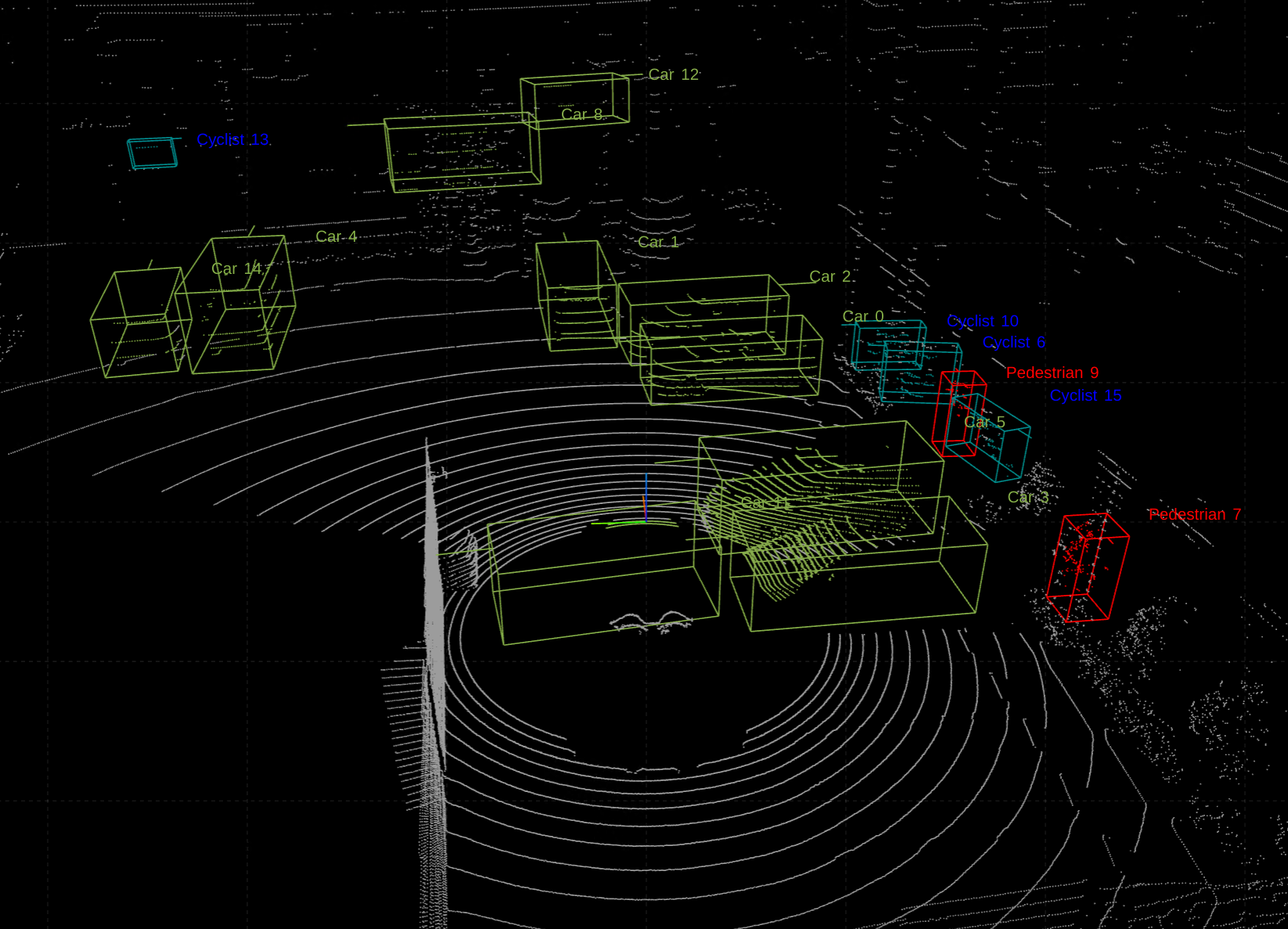The width and height of the screenshot is (1288, 929).
Task: Select the 'Car 5' label
Action: click(984, 422)
